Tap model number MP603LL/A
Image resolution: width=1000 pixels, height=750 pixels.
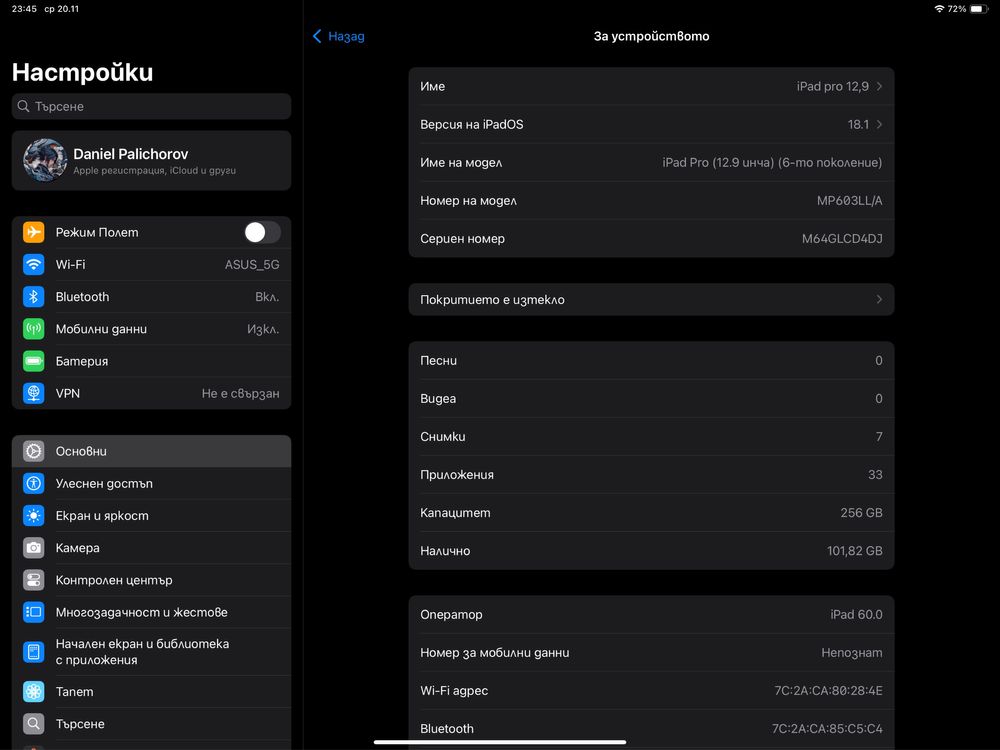[x=849, y=200]
